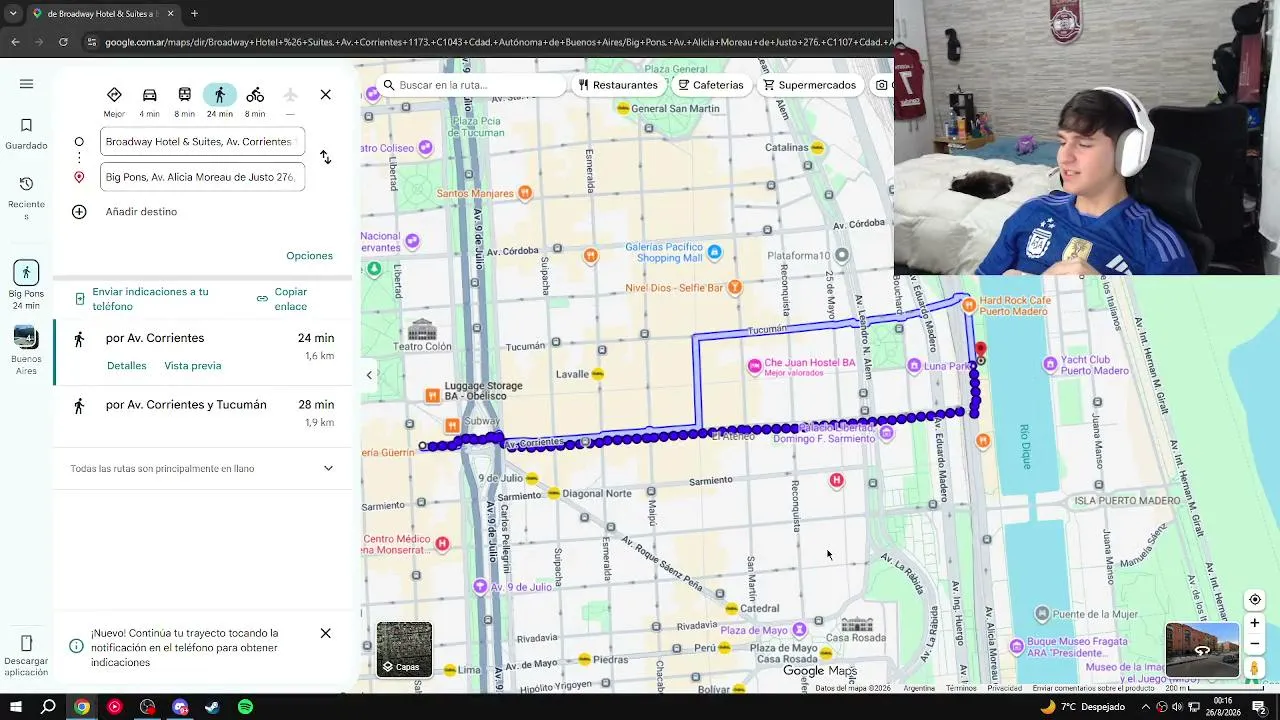Open the Big Pons recent shortcut
Screen dimensions: 1280x720
(26, 285)
